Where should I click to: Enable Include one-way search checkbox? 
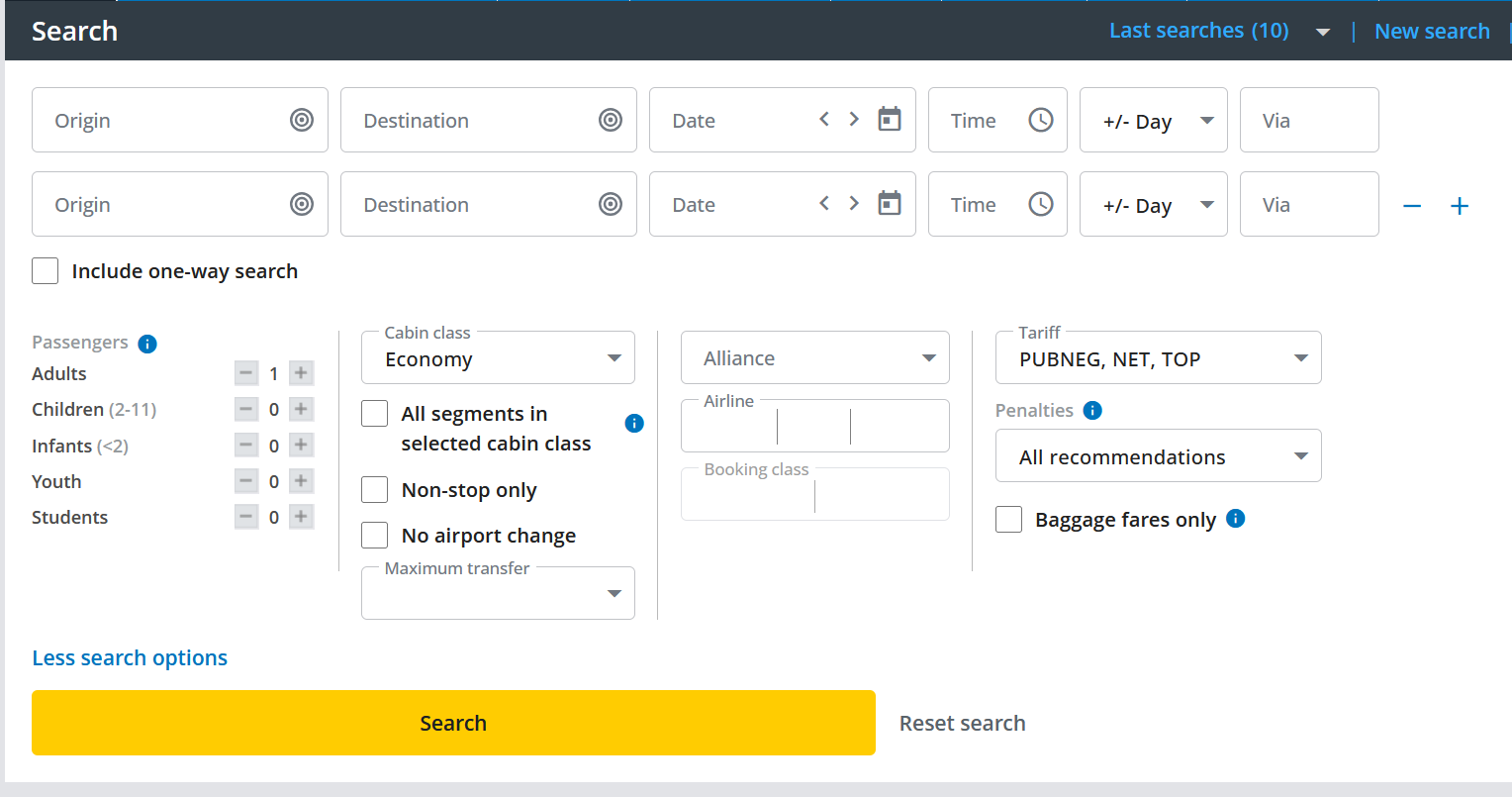point(46,271)
